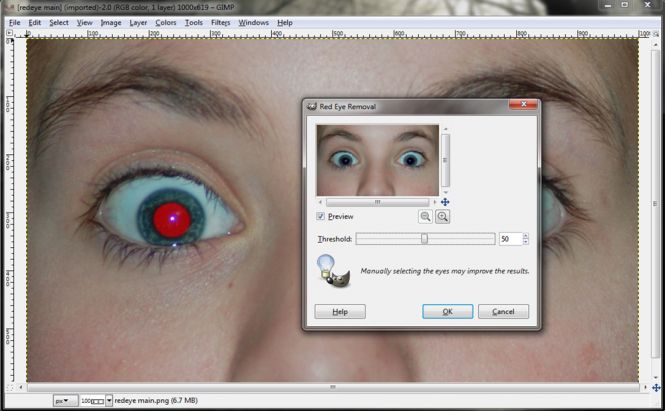Open the px units dropdown in status bar
This screenshot has height=411, width=665.
[x=63, y=400]
